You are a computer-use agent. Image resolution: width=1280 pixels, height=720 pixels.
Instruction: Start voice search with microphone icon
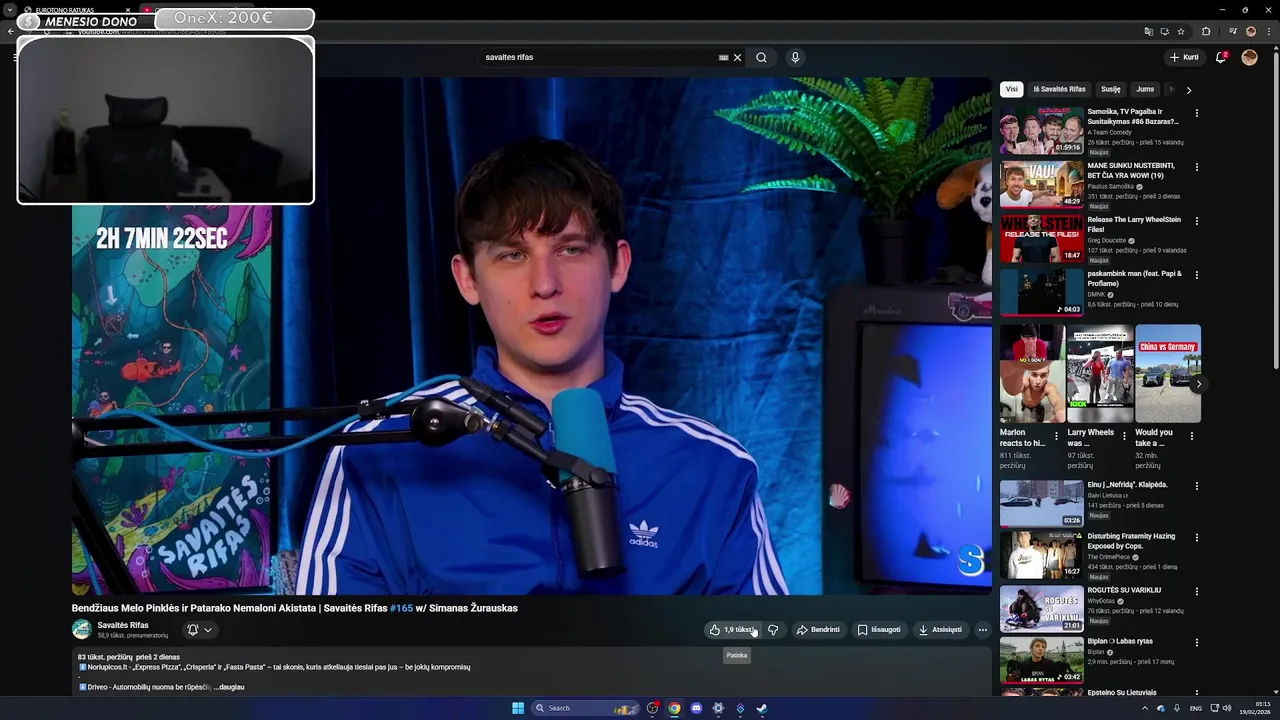pyautogui.click(x=795, y=57)
